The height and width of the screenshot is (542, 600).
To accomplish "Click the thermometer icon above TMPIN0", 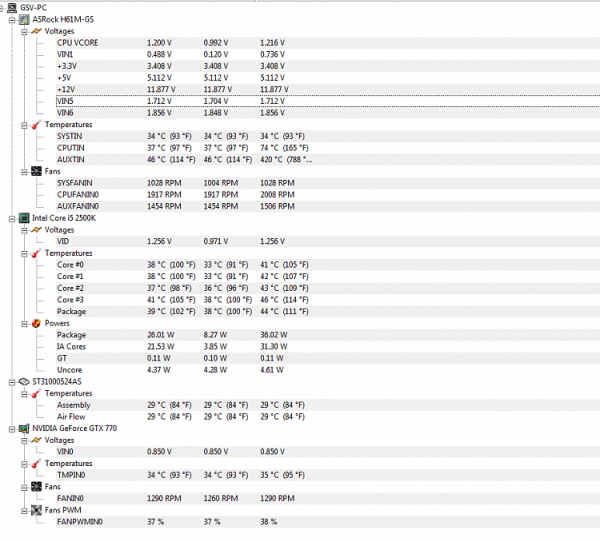I will coord(36,463).
